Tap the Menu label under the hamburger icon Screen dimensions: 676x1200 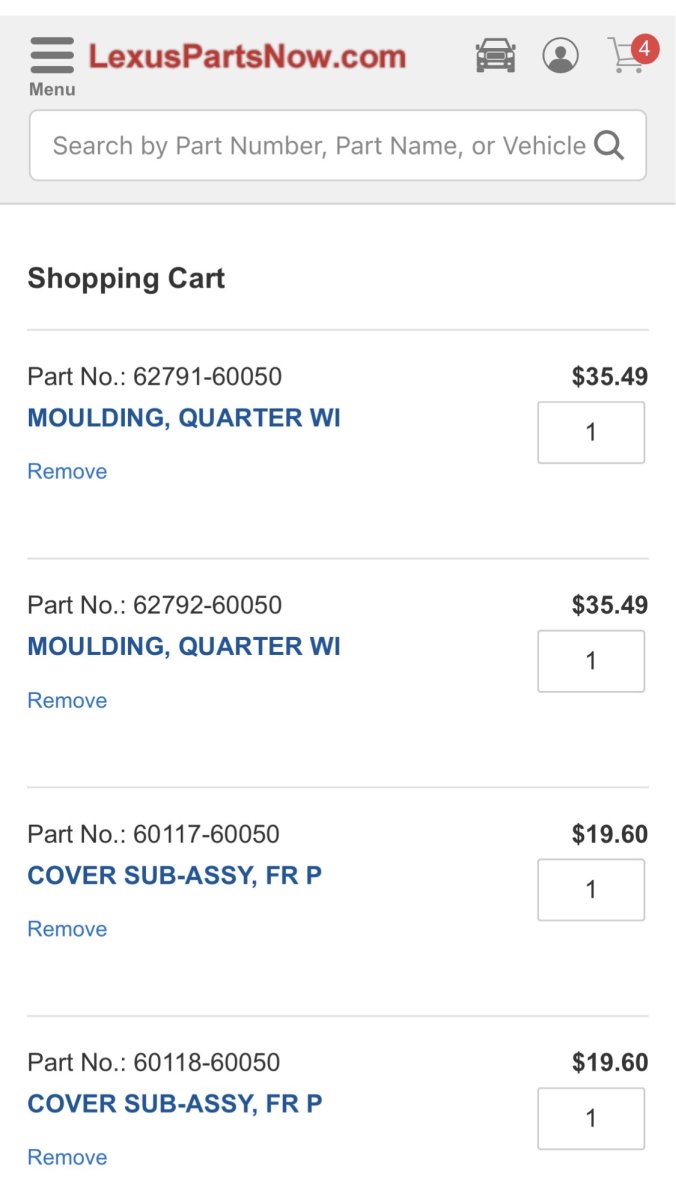click(52, 90)
